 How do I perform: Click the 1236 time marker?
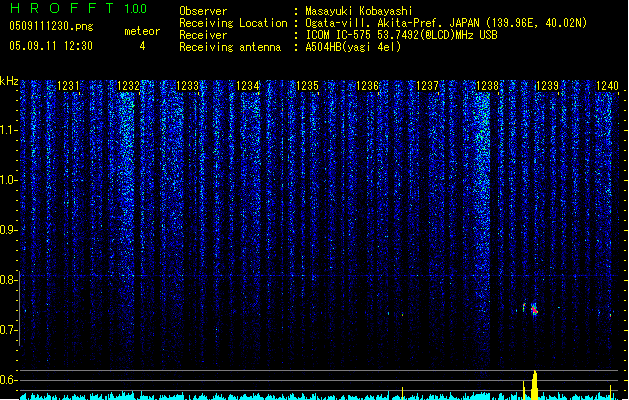tap(367, 86)
